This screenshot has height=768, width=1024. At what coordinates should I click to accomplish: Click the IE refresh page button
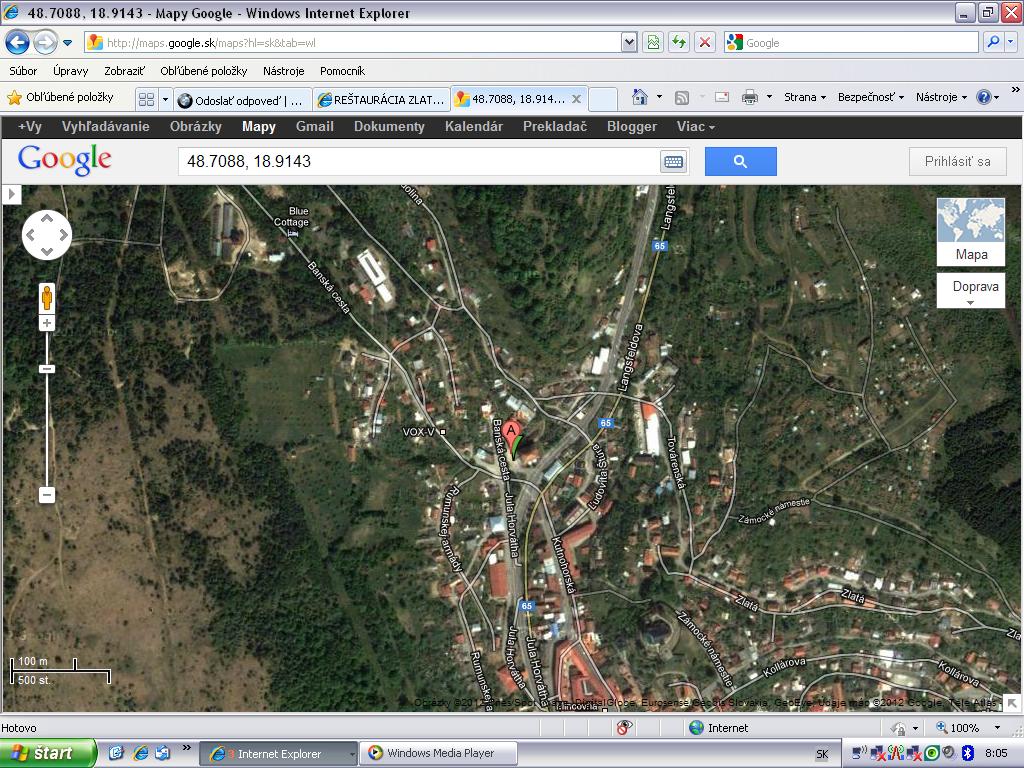pyautogui.click(x=679, y=43)
